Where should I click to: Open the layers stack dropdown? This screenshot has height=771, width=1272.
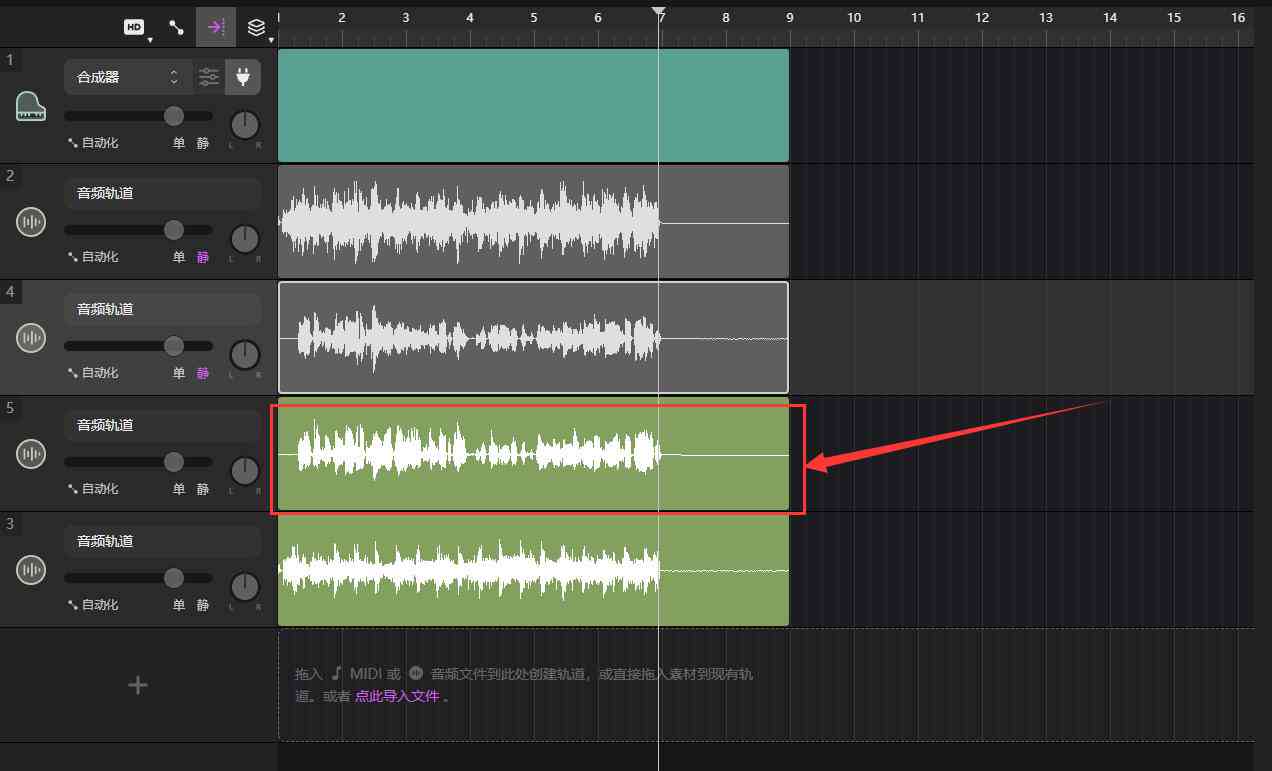[258, 28]
